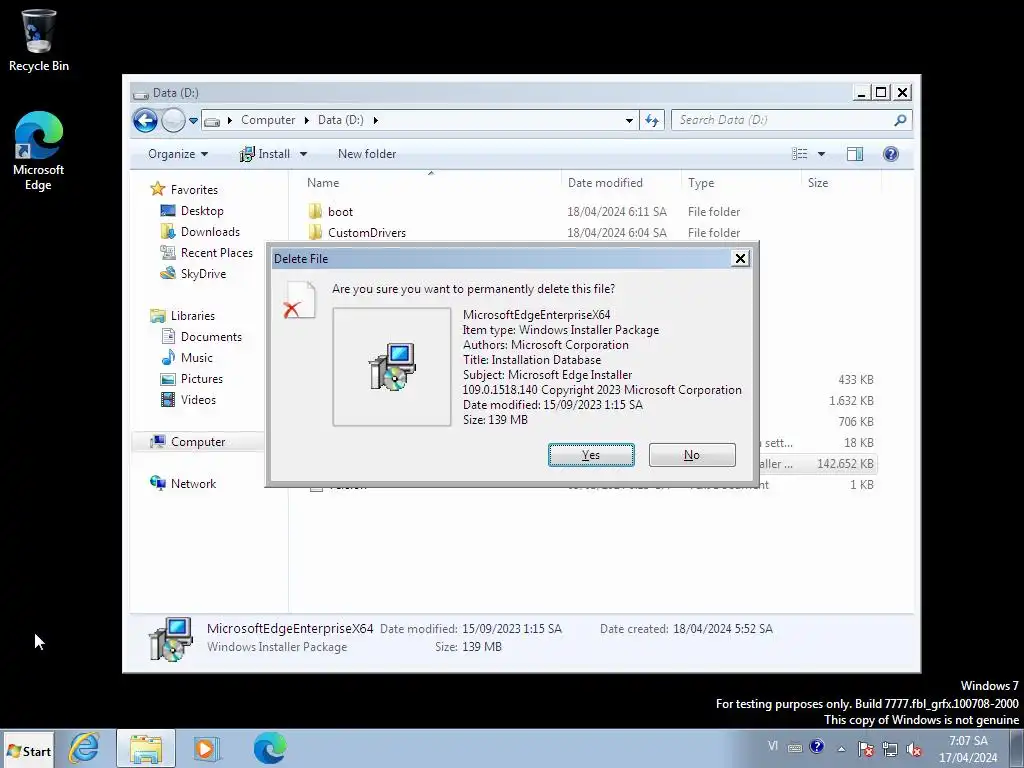Click the Install toolbar button

[x=264, y=154]
